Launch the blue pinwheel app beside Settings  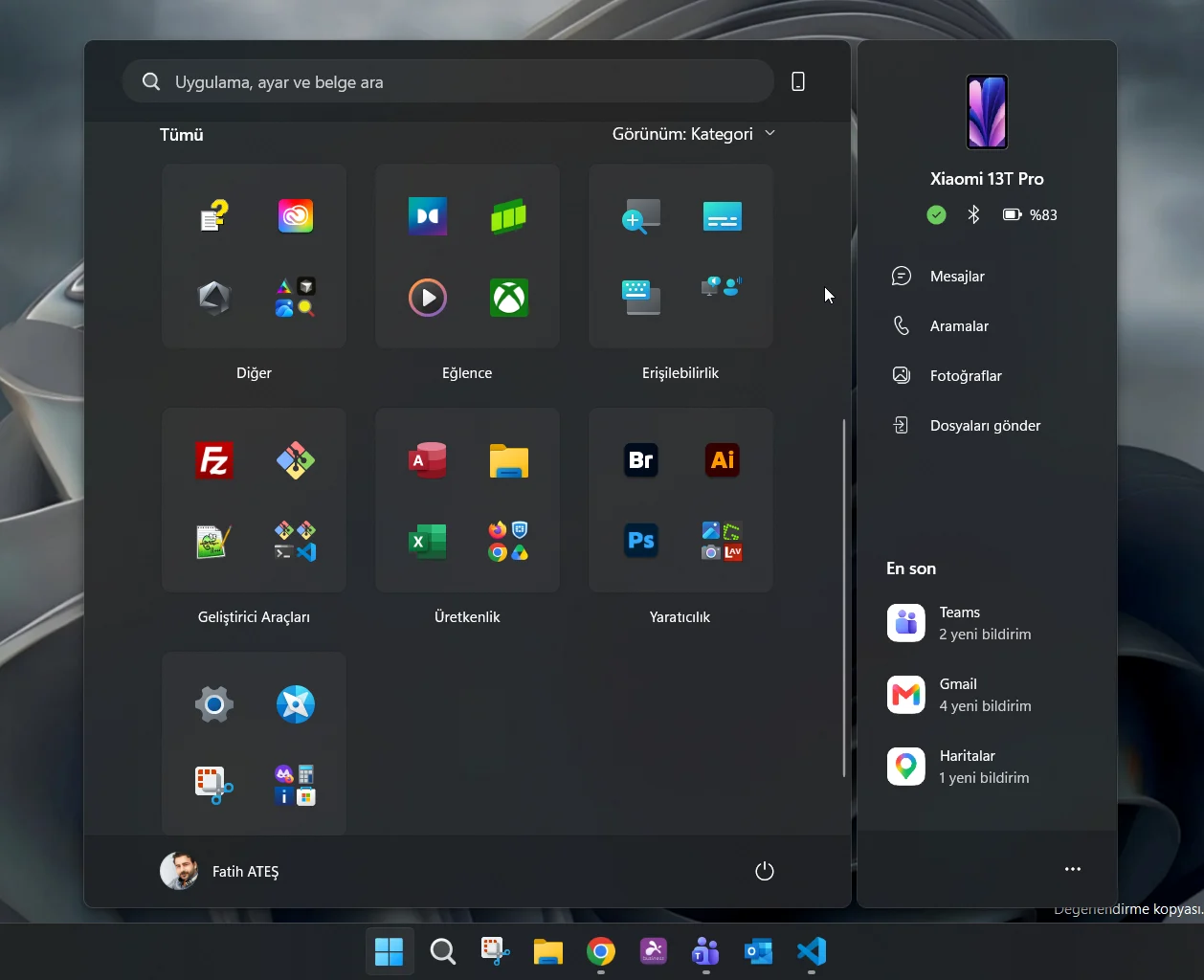coord(296,704)
